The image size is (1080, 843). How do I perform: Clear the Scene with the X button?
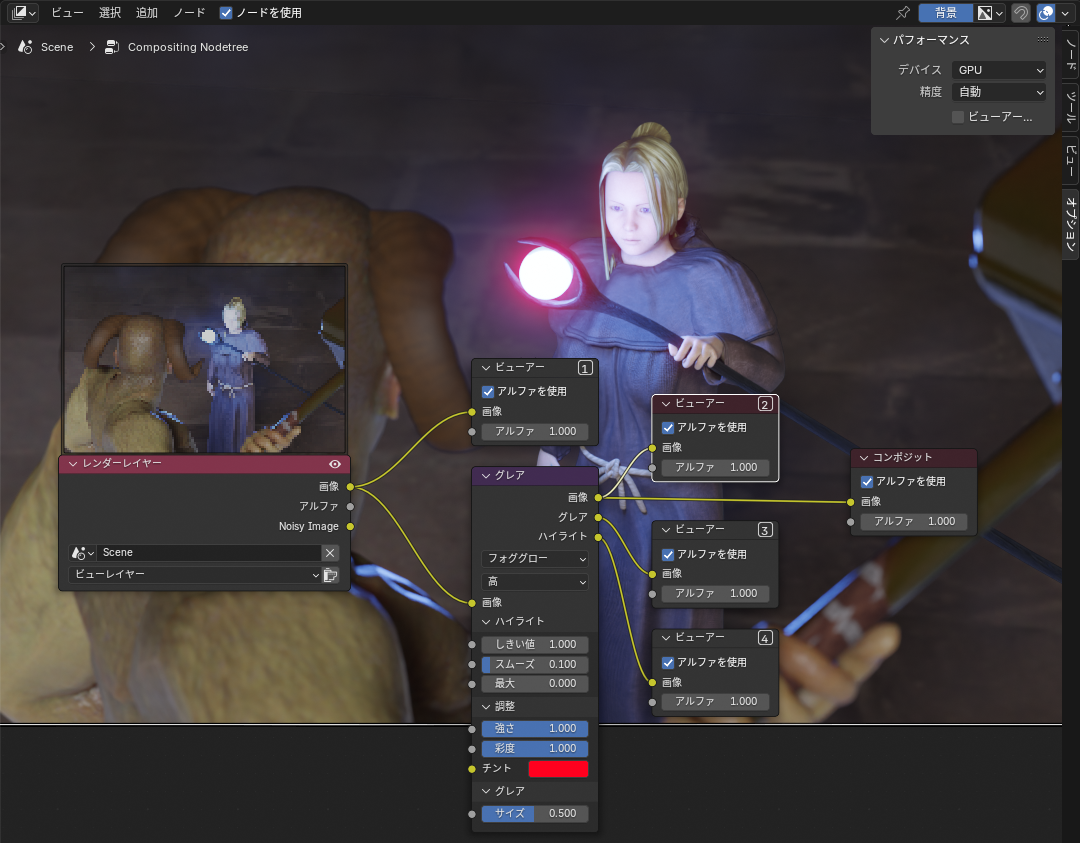331,552
